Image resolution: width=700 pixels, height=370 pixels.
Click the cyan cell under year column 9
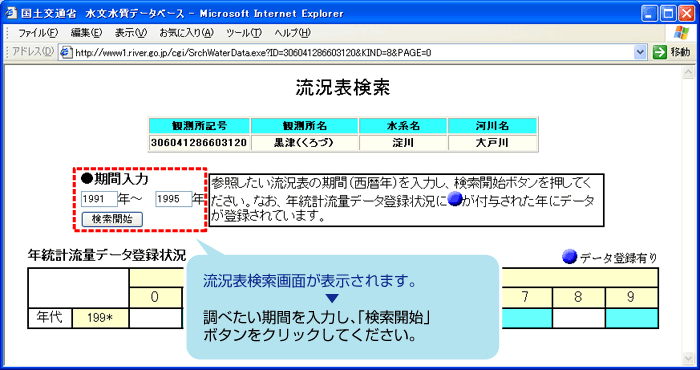click(632, 318)
